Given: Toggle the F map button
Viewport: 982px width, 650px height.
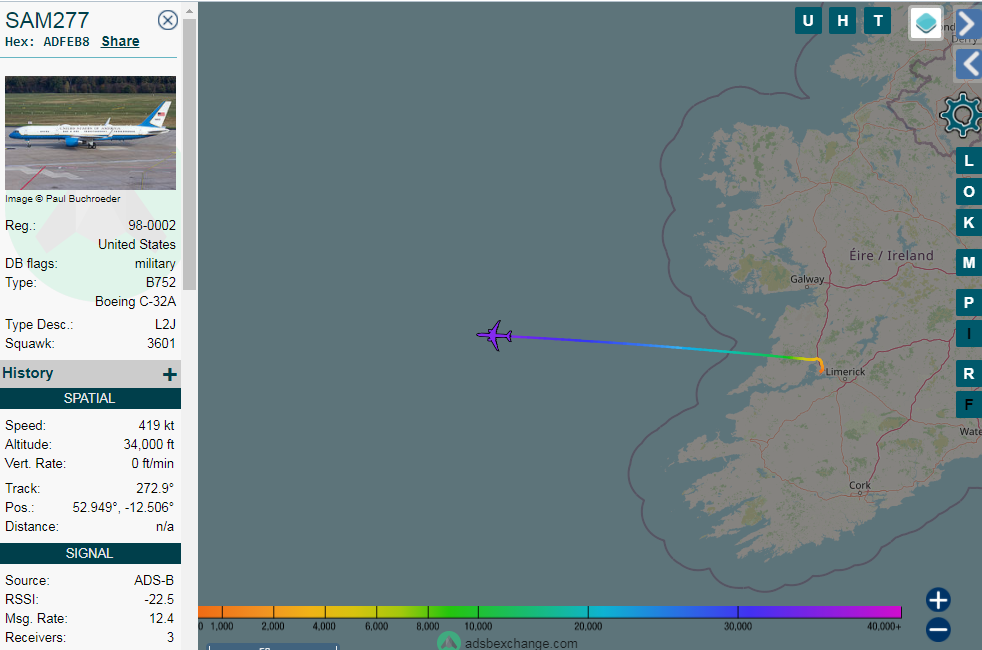Looking at the screenshot, I should pos(969,404).
